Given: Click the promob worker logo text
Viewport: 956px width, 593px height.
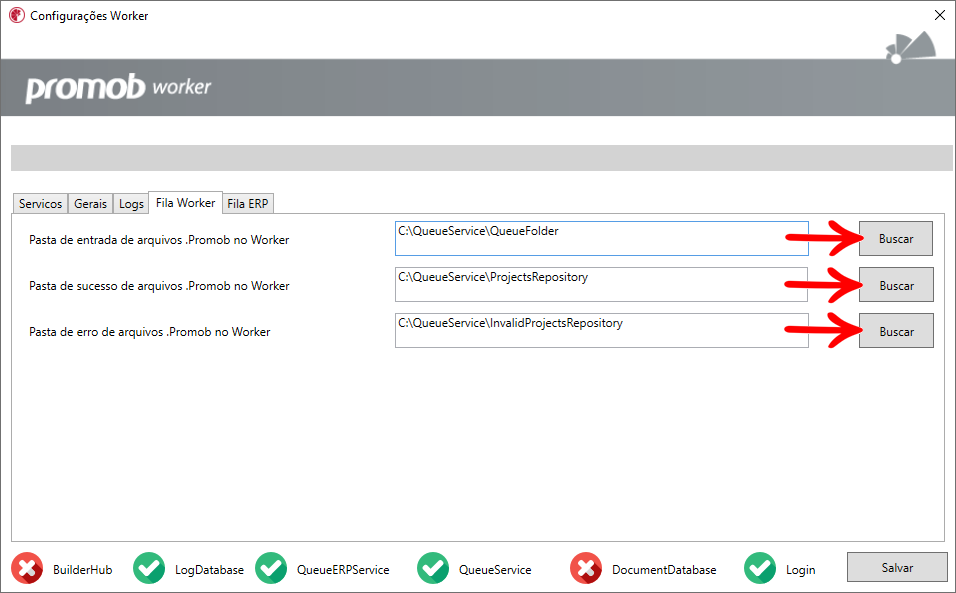Looking at the screenshot, I should [x=118, y=88].
